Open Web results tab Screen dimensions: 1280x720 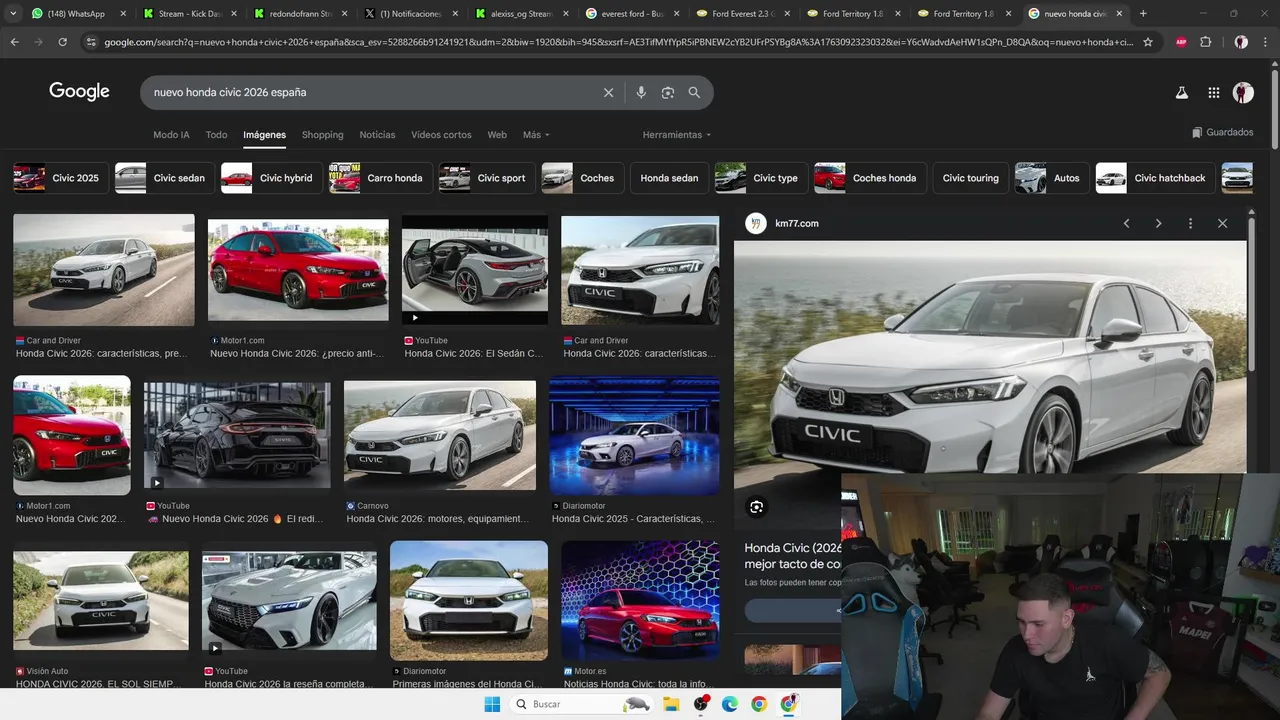[497, 135]
